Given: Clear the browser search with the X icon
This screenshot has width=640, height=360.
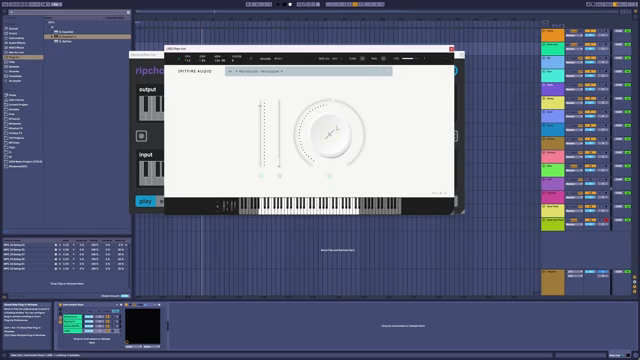Looking at the screenshot, I should pyautogui.click(x=128, y=12).
